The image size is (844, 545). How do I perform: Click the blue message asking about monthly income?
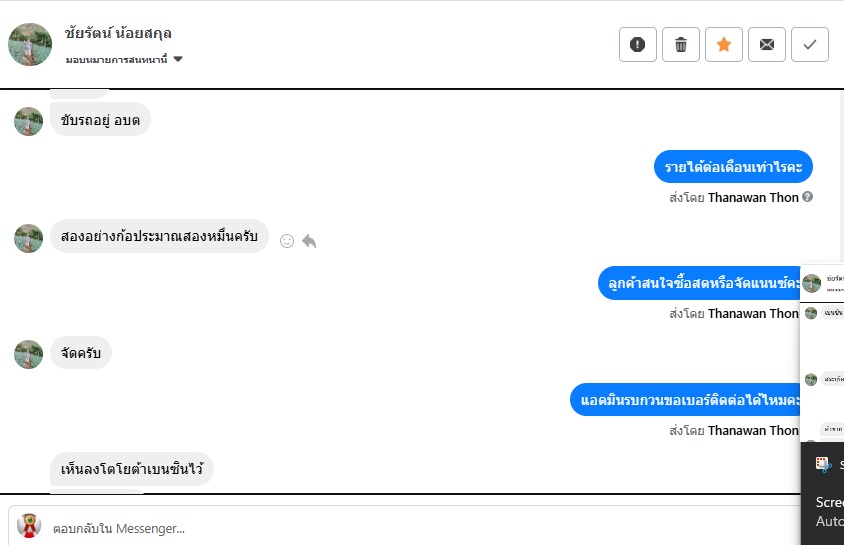(x=733, y=166)
